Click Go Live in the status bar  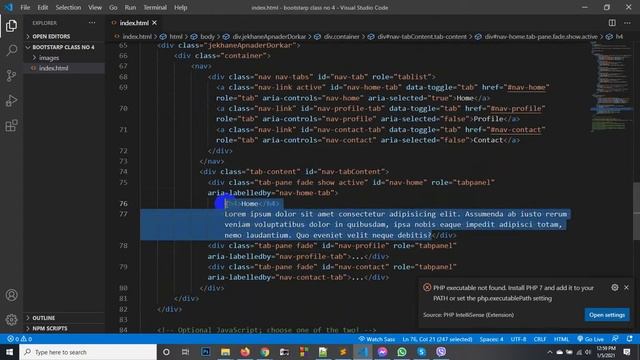[590, 339]
